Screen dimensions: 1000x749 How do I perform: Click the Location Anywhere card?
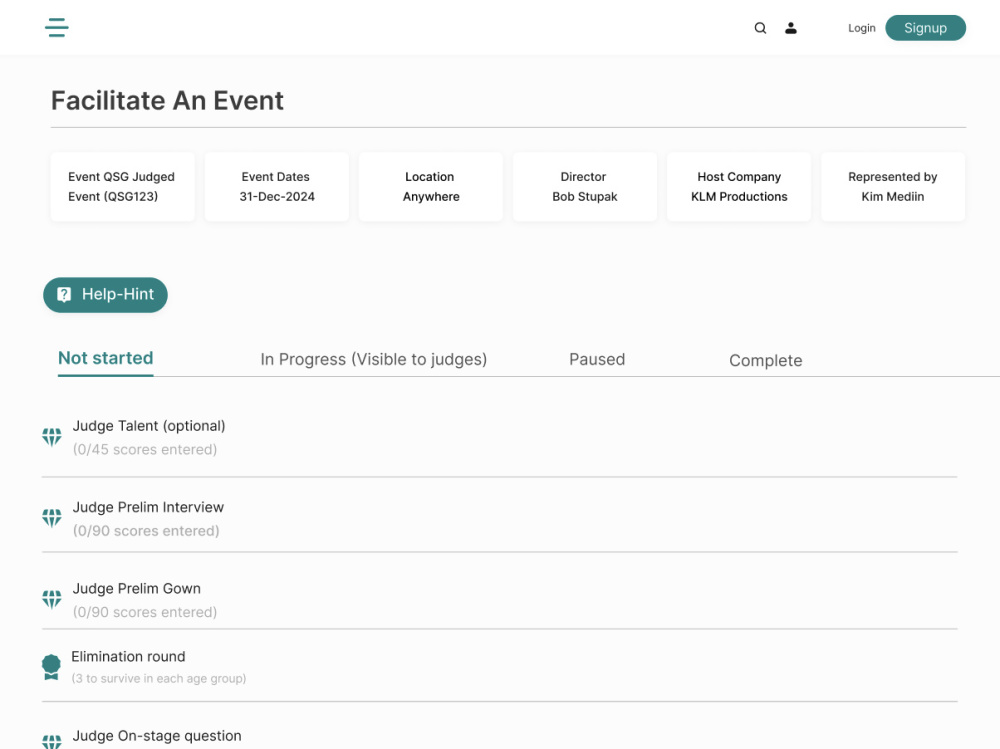430,186
